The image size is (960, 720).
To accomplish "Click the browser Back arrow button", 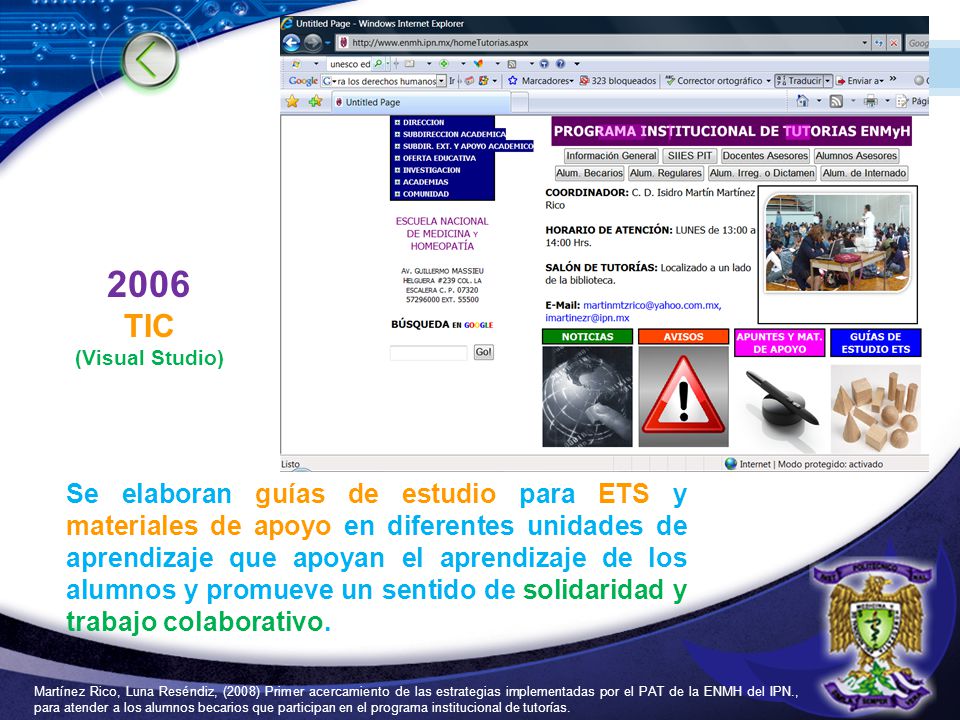I will pos(291,42).
